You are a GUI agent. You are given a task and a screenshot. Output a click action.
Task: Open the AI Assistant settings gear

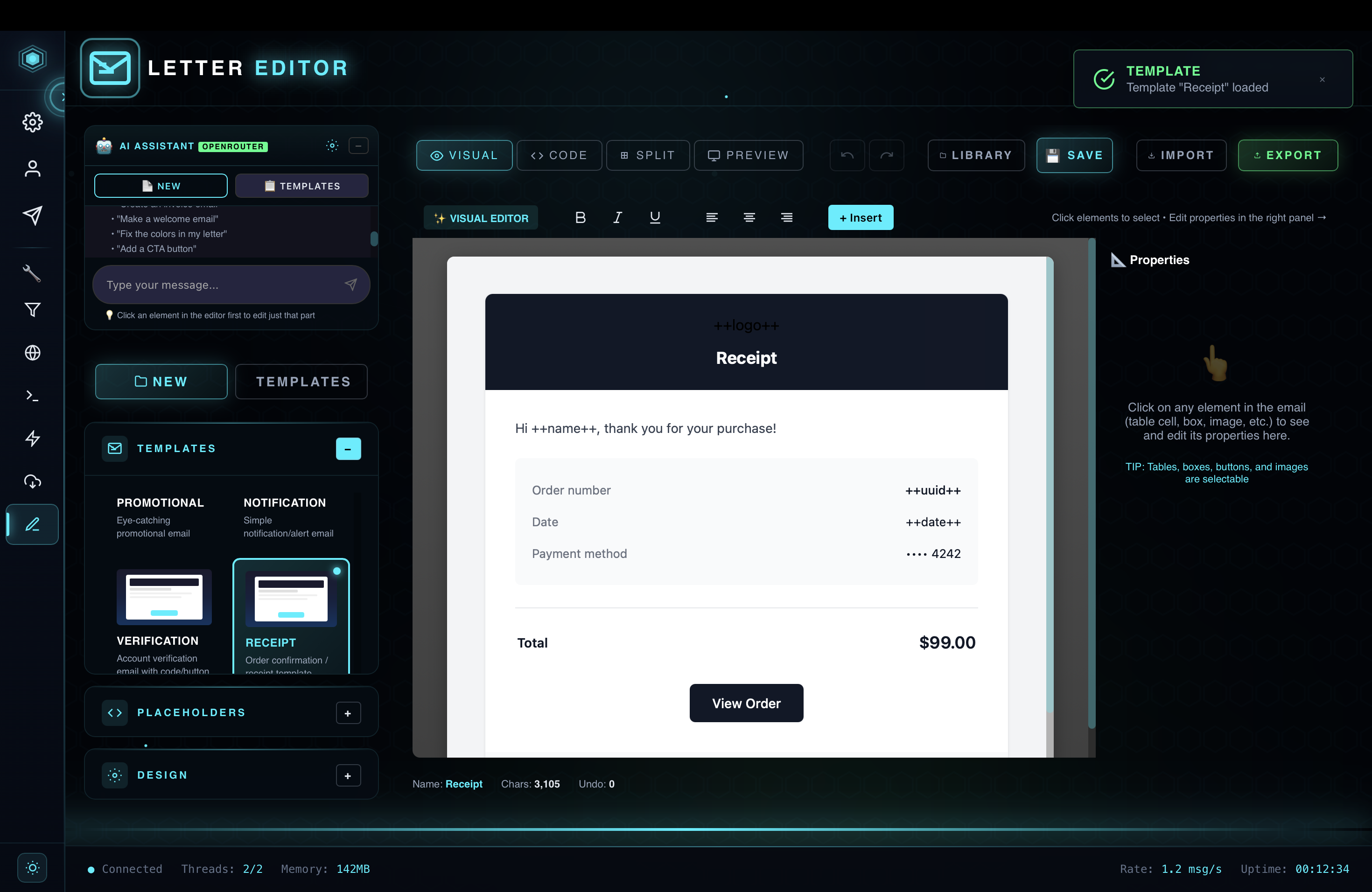click(332, 146)
